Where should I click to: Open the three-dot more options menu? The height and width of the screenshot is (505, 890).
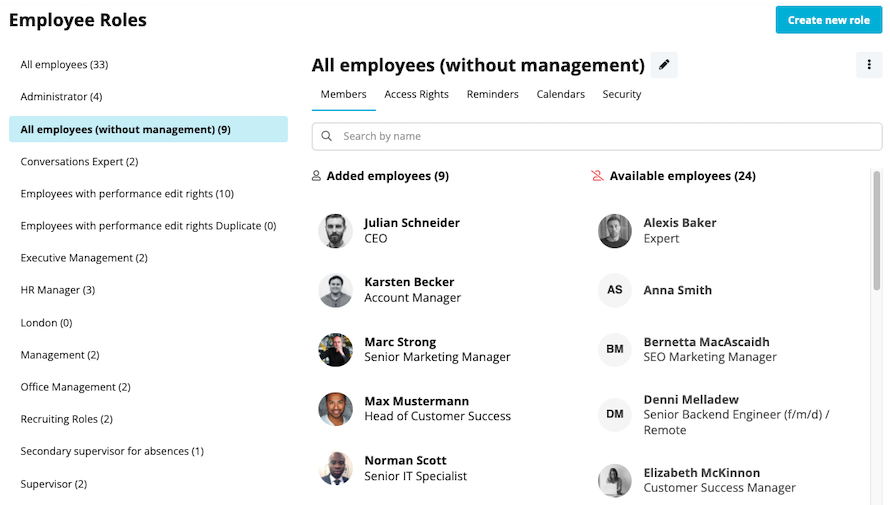coord(869,65)
